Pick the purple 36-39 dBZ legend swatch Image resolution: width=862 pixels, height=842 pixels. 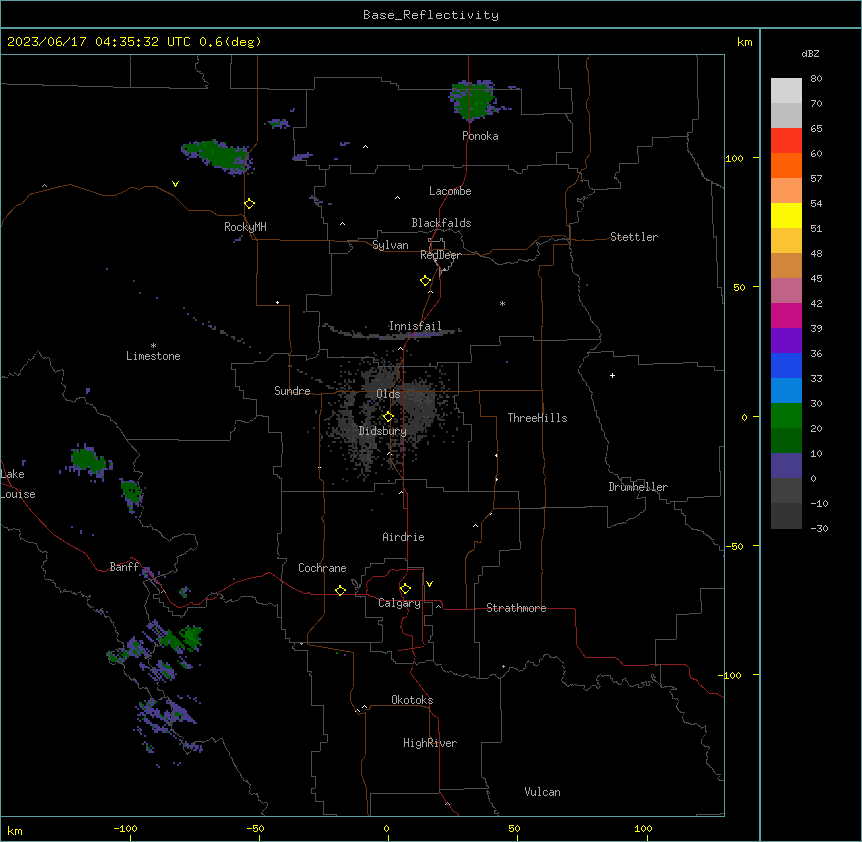[786, 341]
